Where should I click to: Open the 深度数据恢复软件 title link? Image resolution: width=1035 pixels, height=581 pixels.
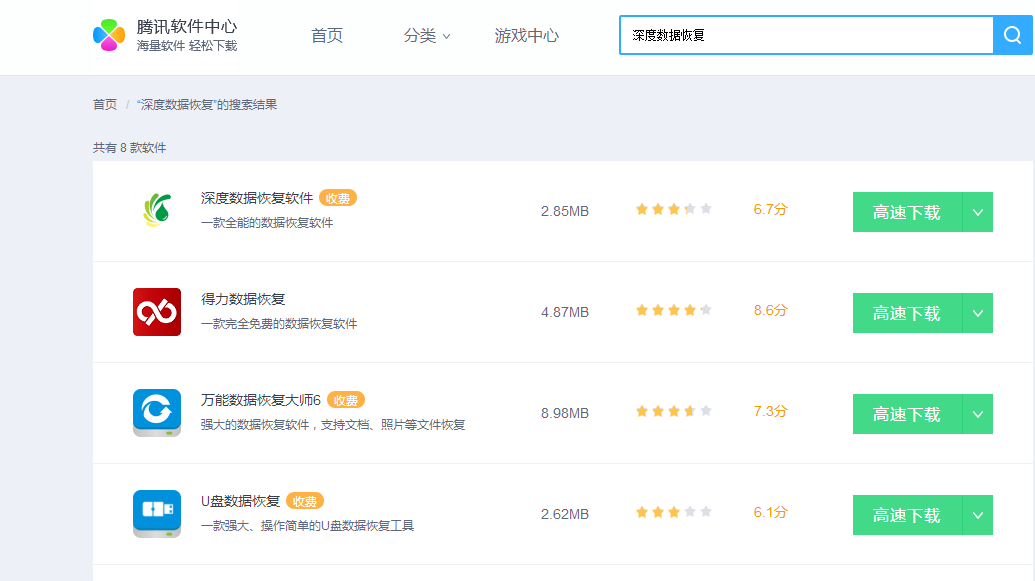(257, 198)
